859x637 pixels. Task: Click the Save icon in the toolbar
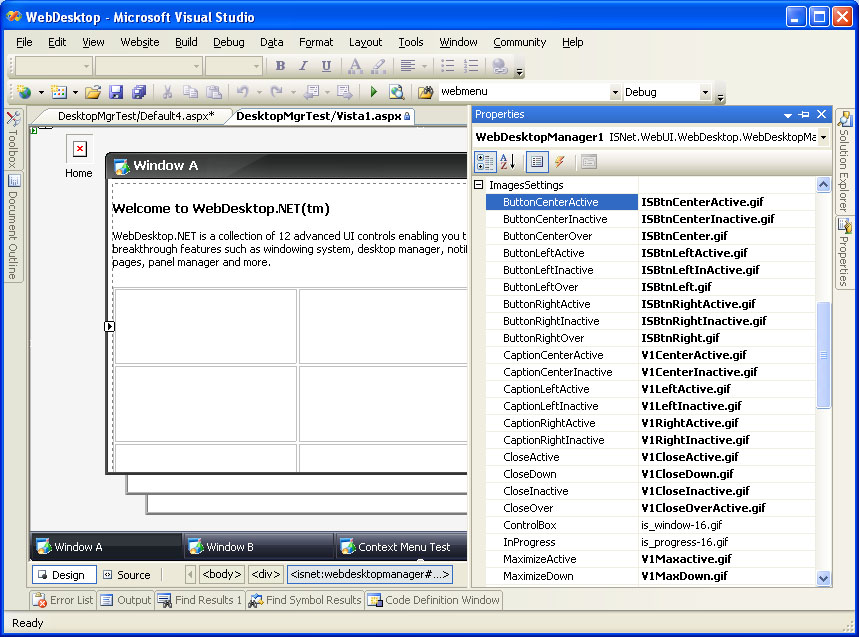(x=116, y=92)
